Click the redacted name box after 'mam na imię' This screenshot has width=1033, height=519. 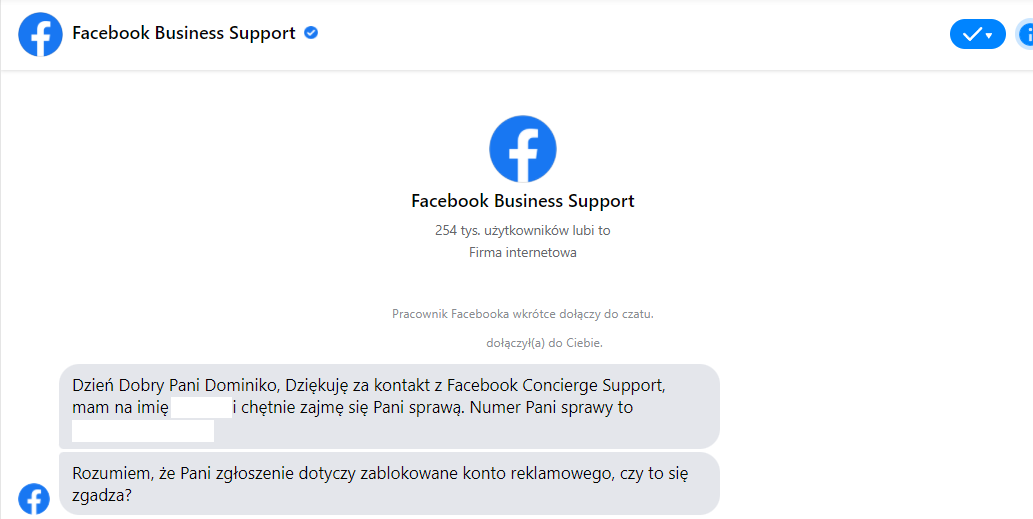point(202,408)
